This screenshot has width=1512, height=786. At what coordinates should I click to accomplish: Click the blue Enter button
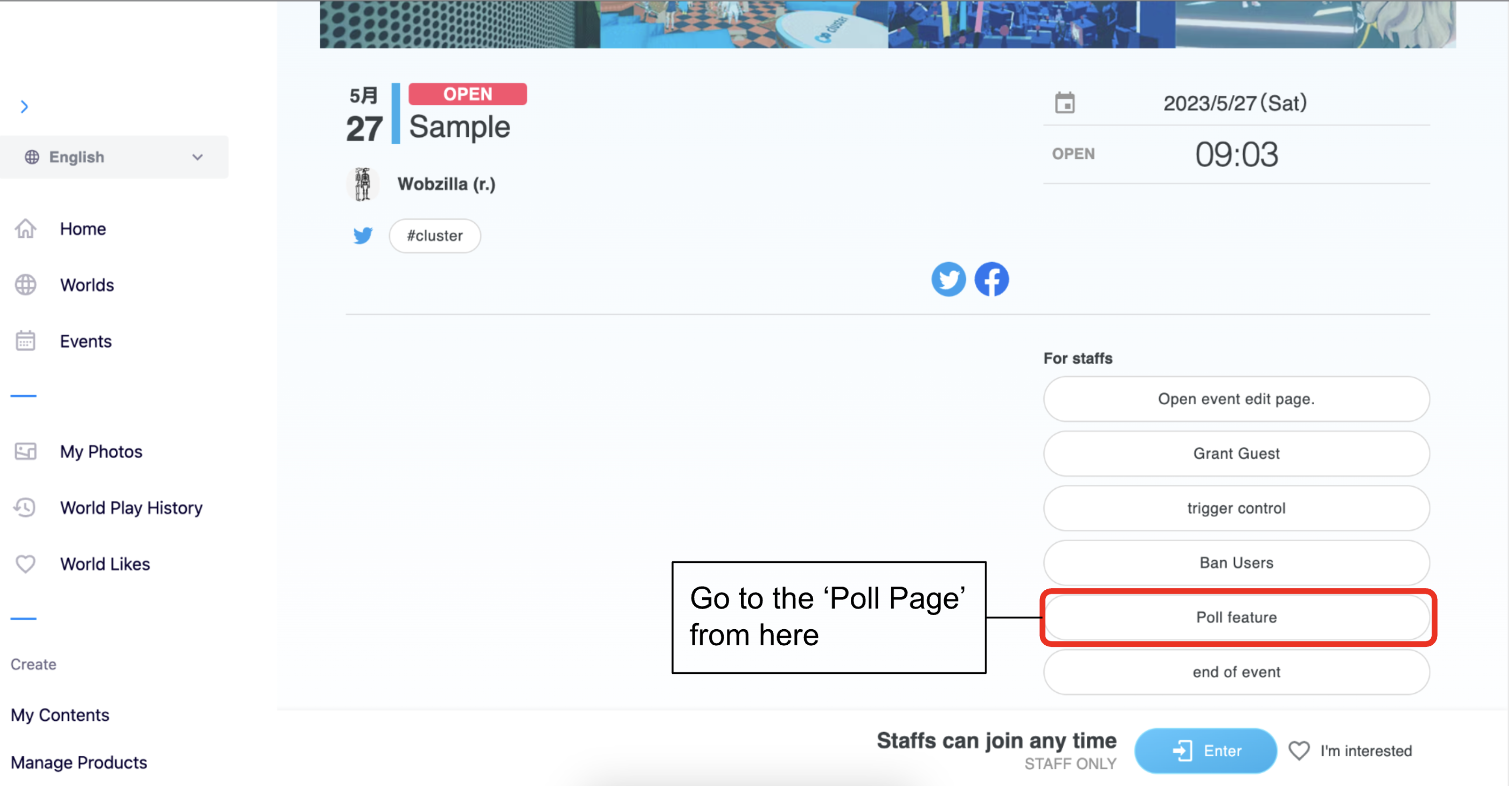[1205, 750]
